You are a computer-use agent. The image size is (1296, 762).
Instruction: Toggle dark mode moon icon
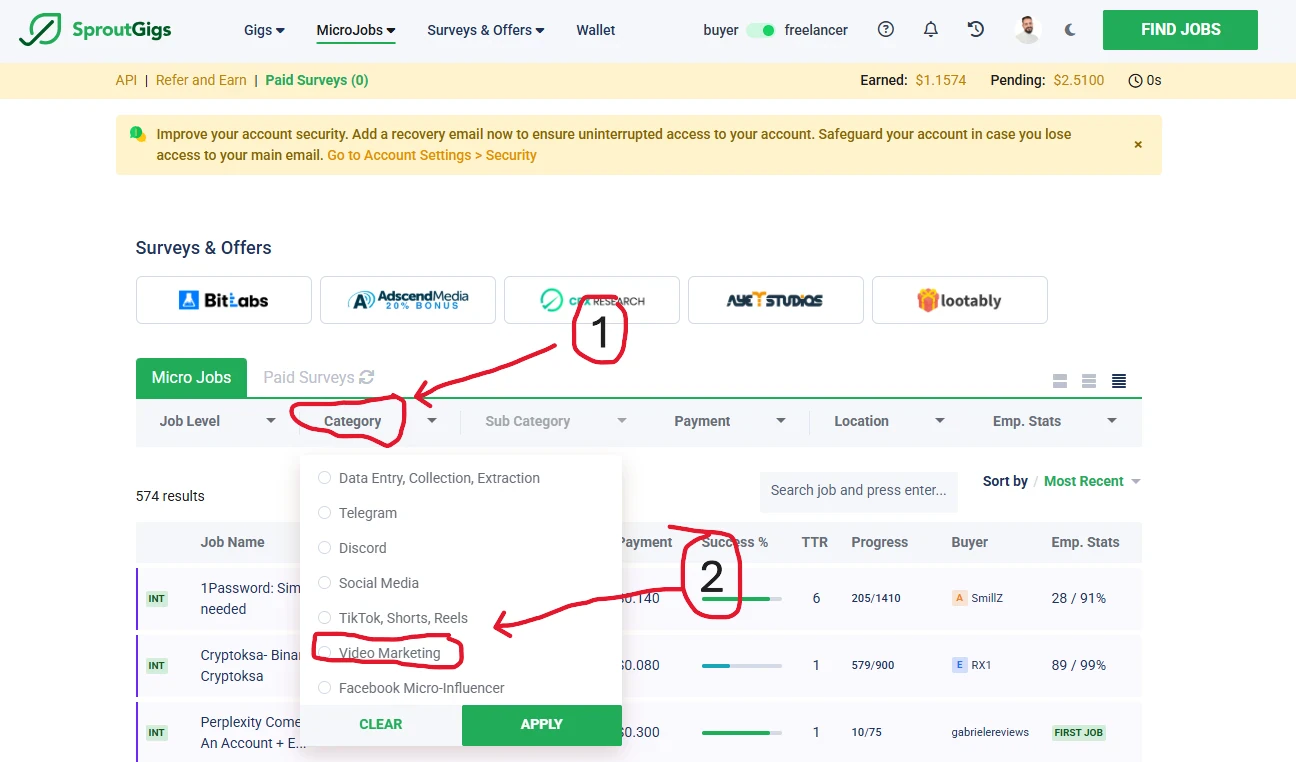(x=1070, y=30)
